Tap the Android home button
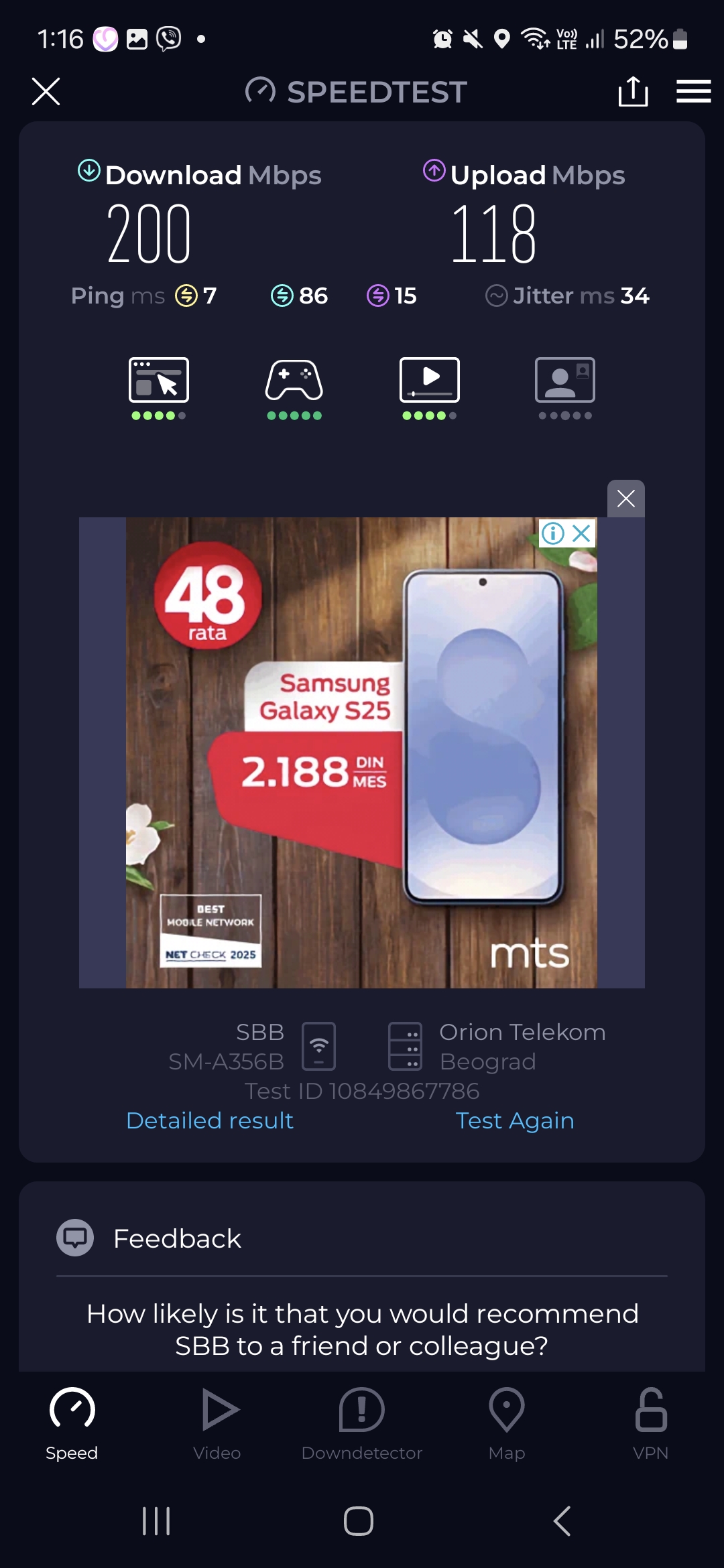Image resolution: width=724 pixels, height=1568 pixels. 359,1521
